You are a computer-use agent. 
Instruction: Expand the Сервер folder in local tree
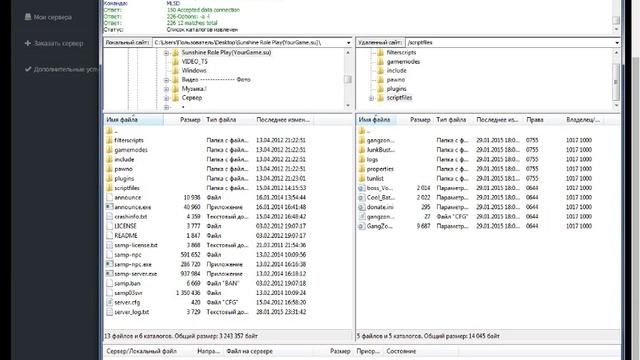(x=166, y=98)
